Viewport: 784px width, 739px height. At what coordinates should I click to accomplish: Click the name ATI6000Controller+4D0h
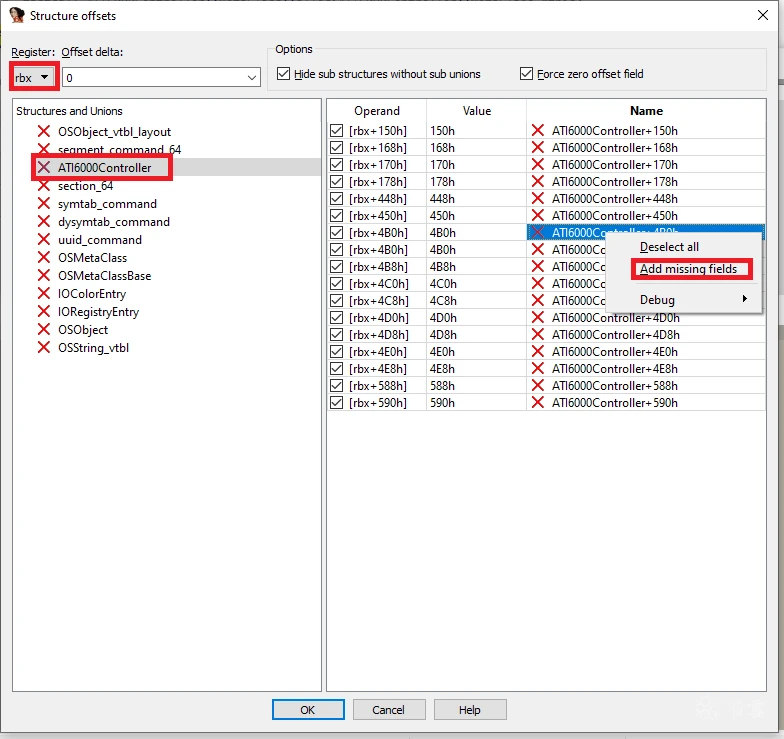click(615, 318)
